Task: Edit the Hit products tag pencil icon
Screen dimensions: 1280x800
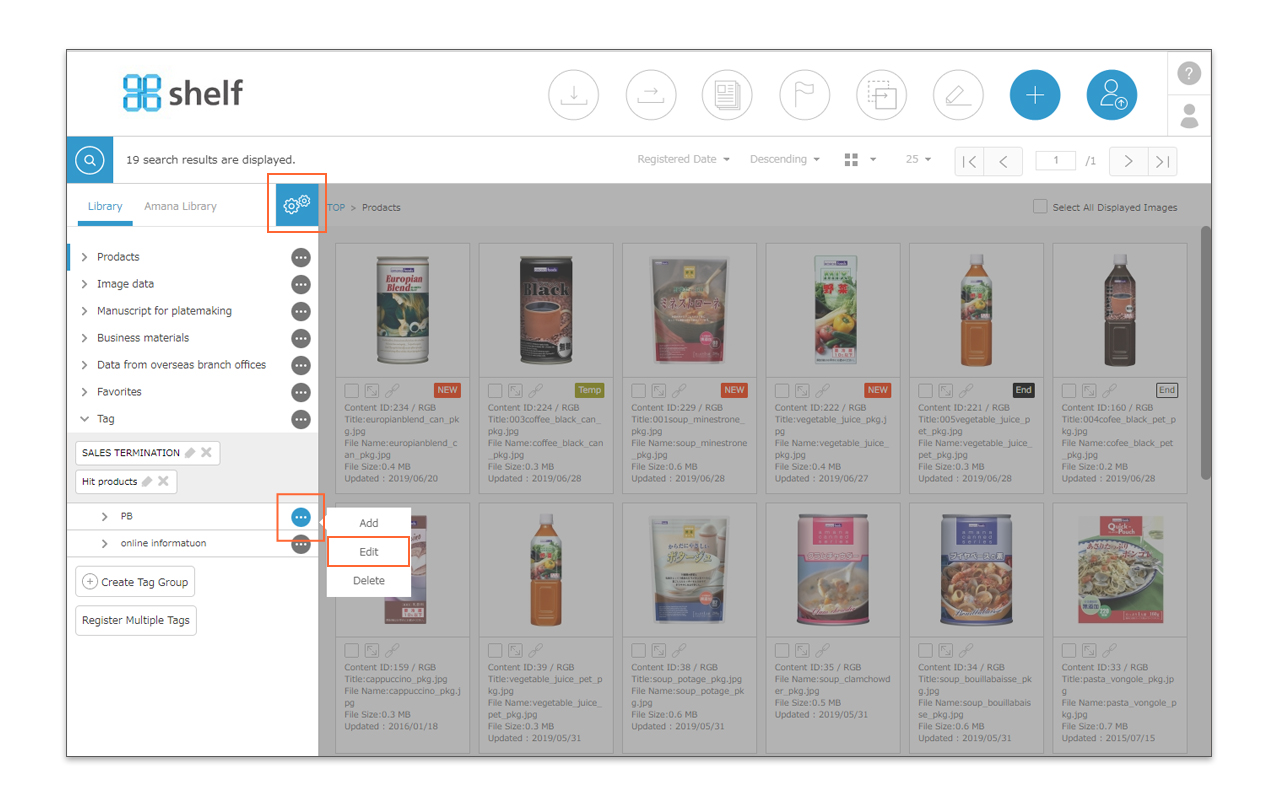Action: [147, 482]
